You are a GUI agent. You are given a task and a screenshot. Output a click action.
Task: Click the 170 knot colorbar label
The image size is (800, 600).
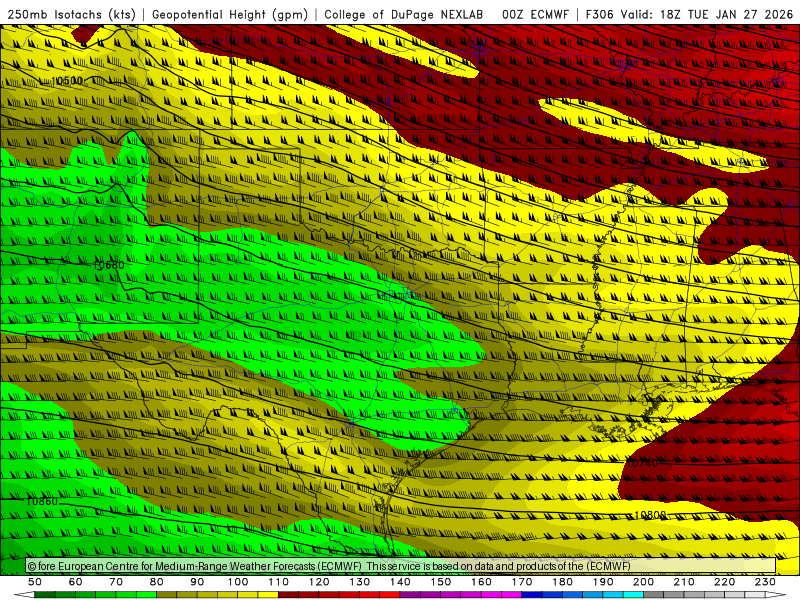click(x=522, y=582)
